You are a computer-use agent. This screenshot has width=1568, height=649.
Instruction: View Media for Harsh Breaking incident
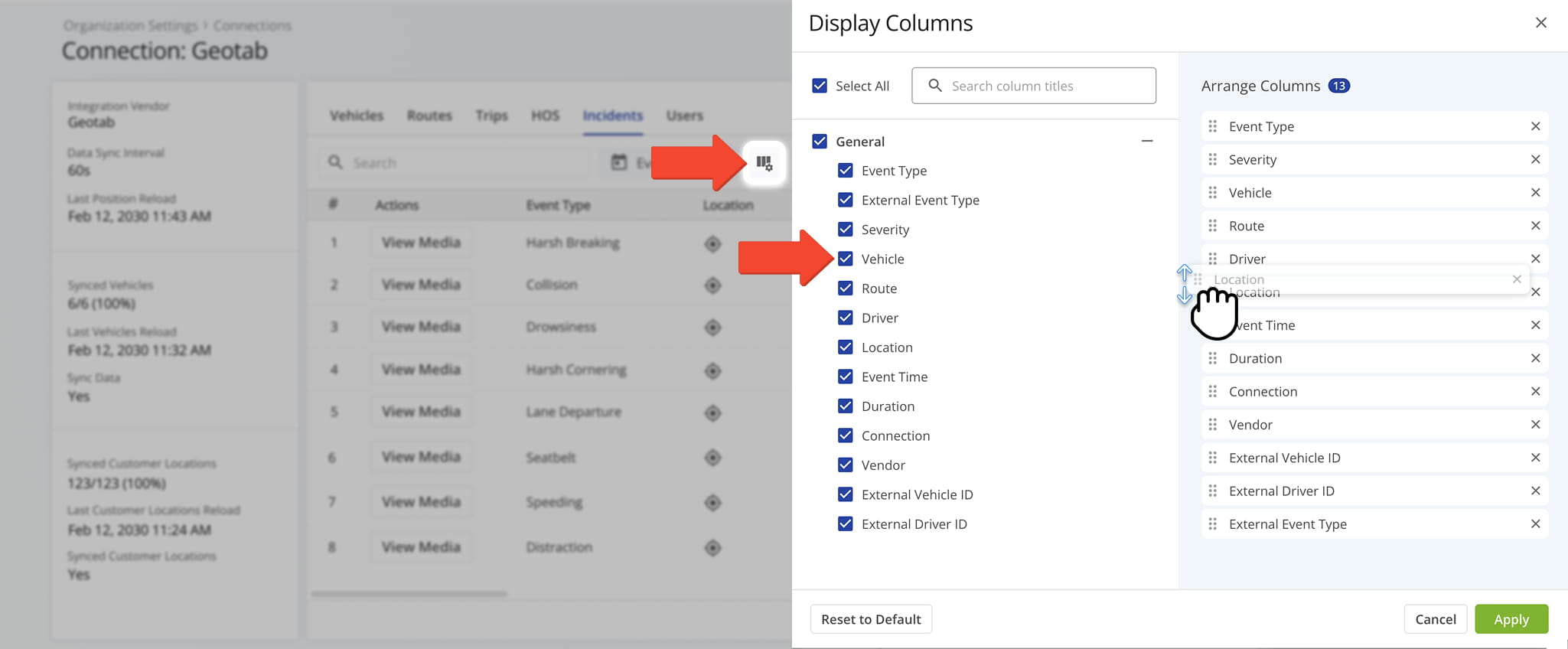[421, 243]
